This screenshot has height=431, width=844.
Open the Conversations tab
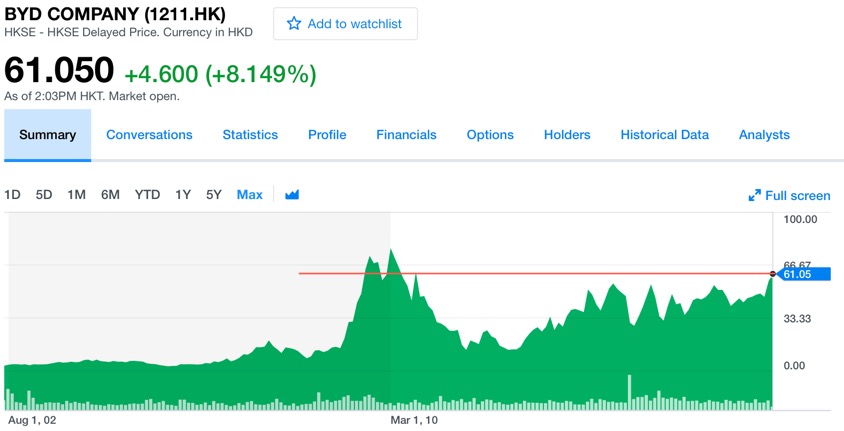click(x=149, y=135)
